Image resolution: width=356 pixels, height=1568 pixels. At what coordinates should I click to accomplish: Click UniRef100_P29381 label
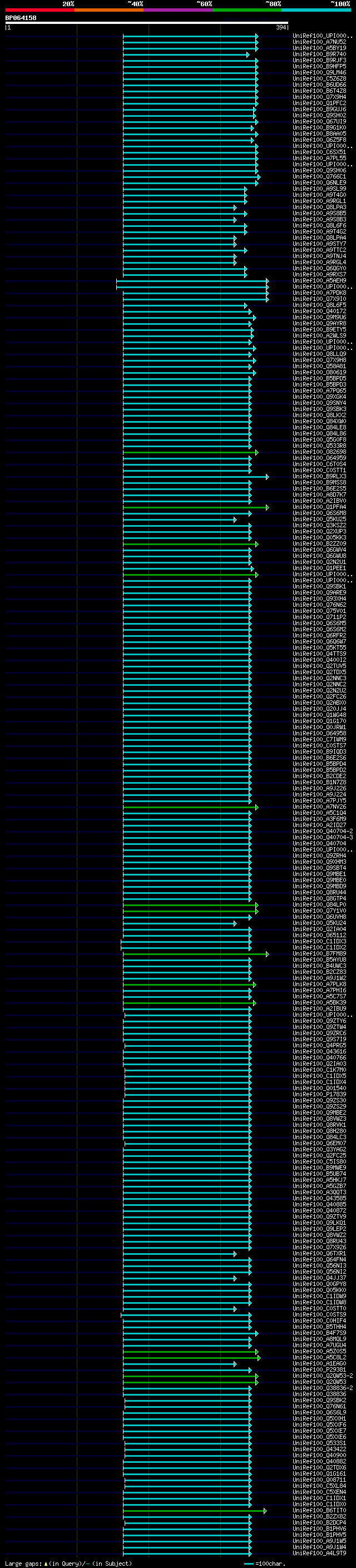pyautogui.click(x=319, y=1369)
